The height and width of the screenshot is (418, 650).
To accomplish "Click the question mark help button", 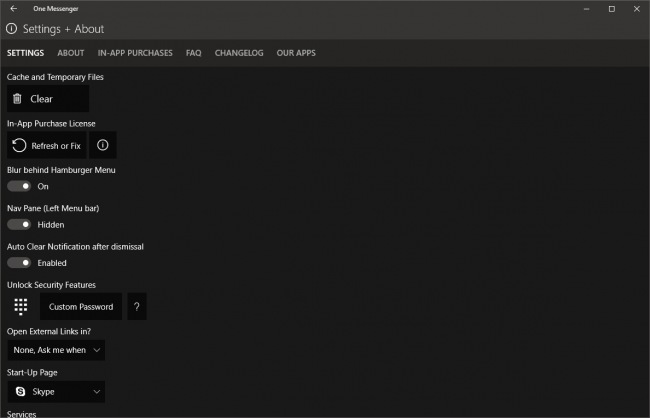I will 137,306.
